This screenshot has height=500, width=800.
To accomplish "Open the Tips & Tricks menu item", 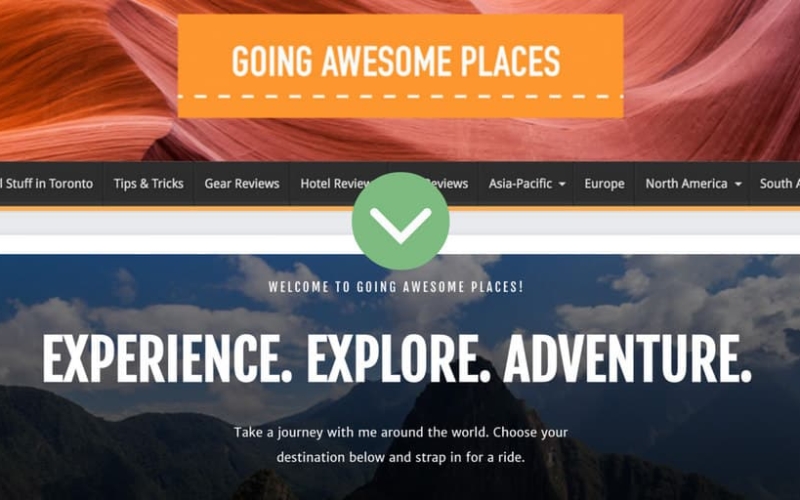I will pyautogui.click(x=148, y=184).
